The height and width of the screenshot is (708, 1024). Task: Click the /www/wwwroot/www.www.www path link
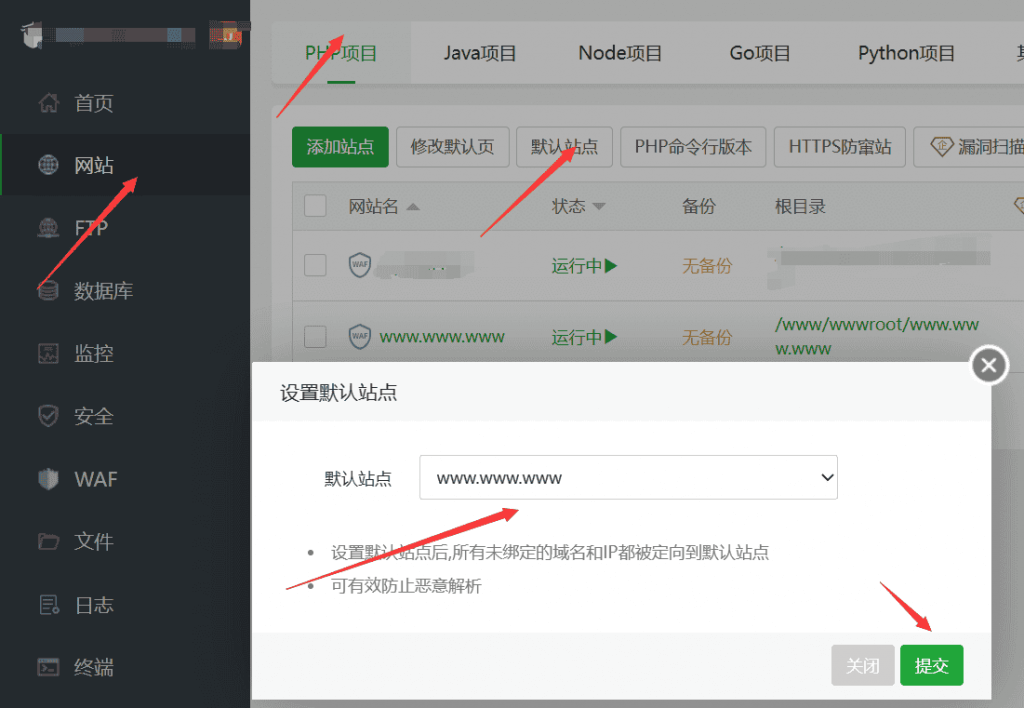point(876,336)
